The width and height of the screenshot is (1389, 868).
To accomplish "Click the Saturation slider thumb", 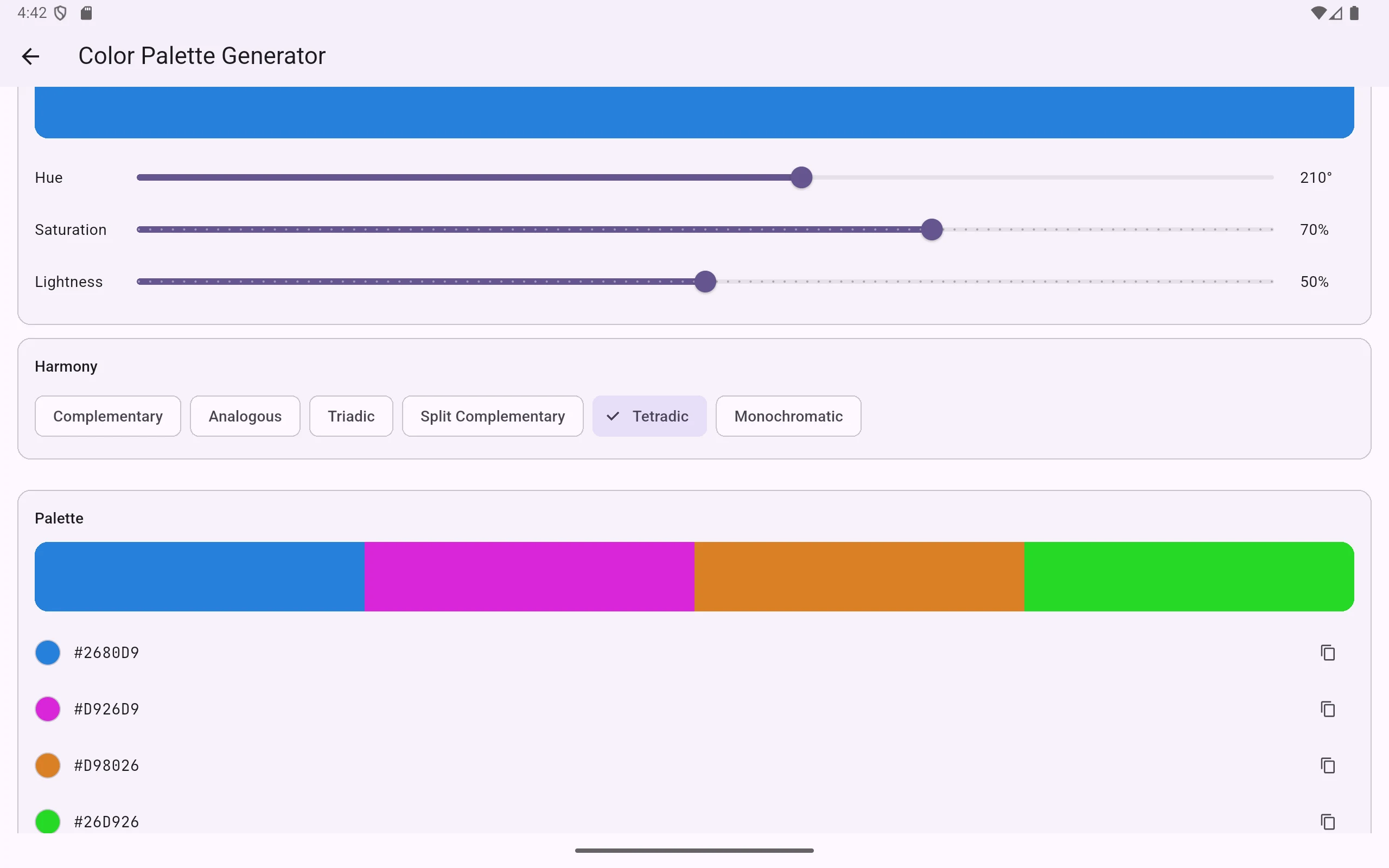I will 932,229.
